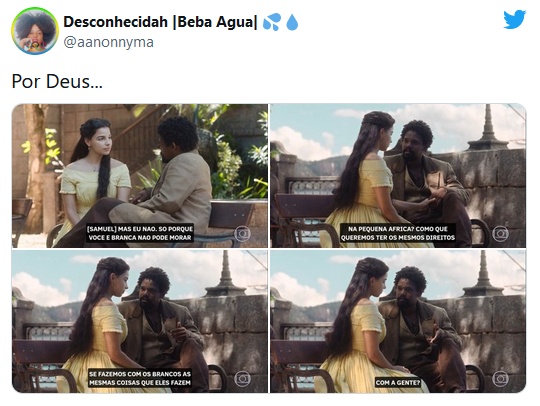Click the stone spire in top-right image

click(x=488, y=129)
